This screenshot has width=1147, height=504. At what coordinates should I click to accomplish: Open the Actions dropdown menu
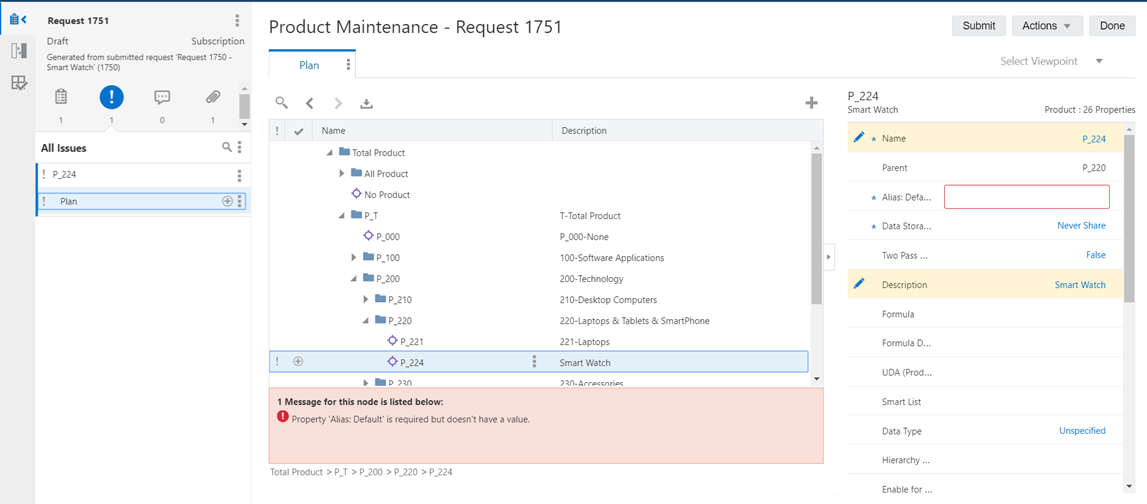click(1047, 26)
